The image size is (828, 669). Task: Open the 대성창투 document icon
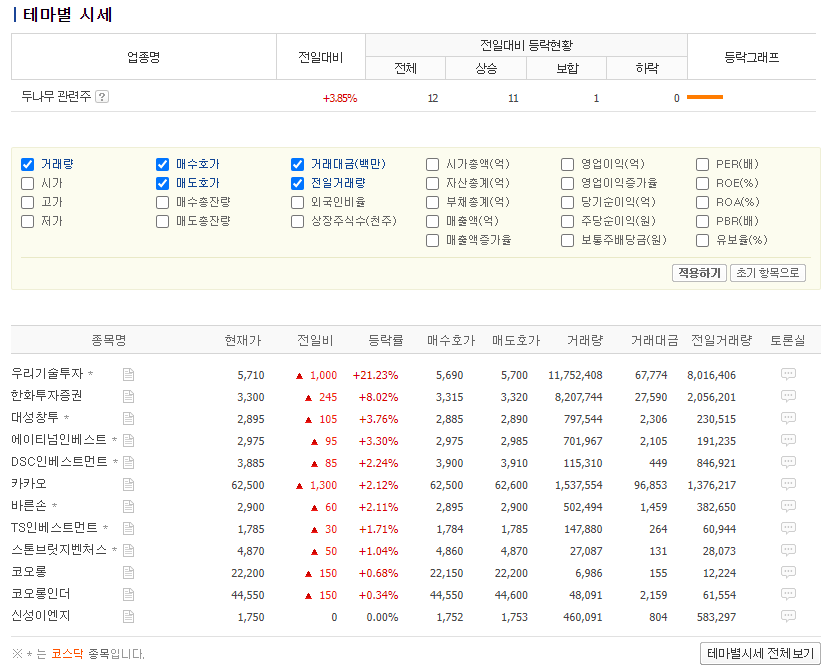[128, 419]
